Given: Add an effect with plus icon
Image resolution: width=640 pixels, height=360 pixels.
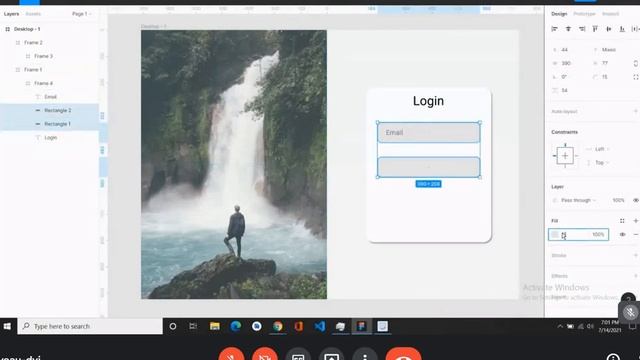Looking at the screenshot, I should coord(636,276).
